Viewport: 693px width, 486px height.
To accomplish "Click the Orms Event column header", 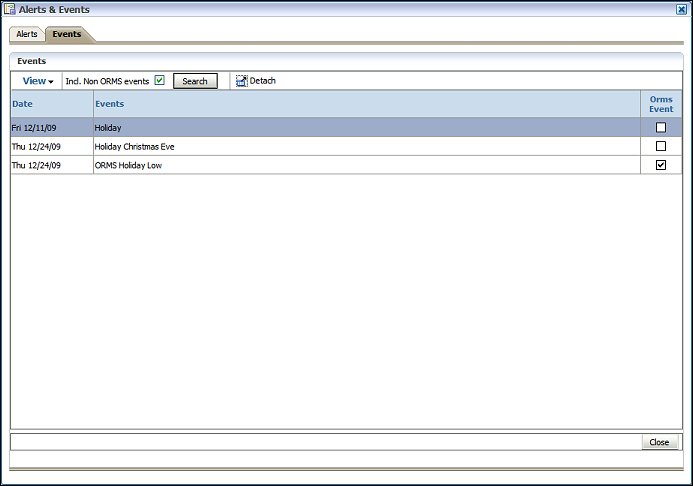I will click(x=660, y=104).
